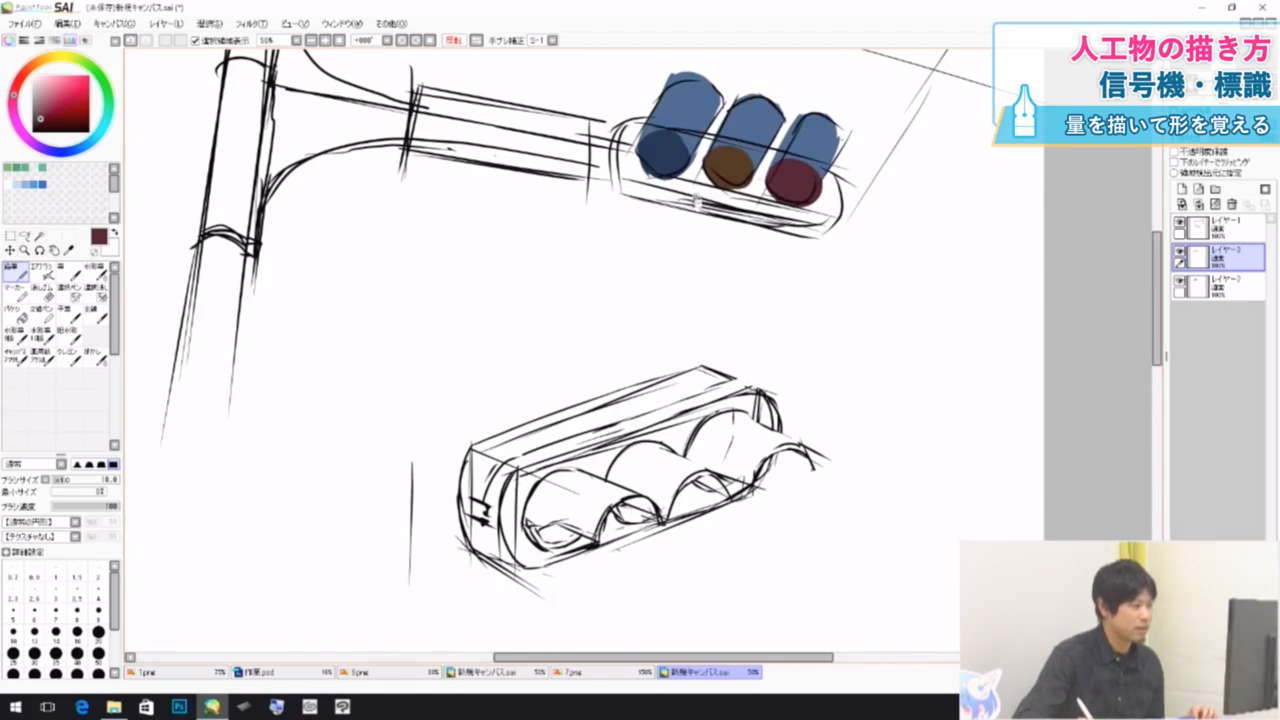This screenshot has height=720, width=1280.
Task: Enable 下のレイヤーでクリッピング checkbox
Action: (1174, 162)
